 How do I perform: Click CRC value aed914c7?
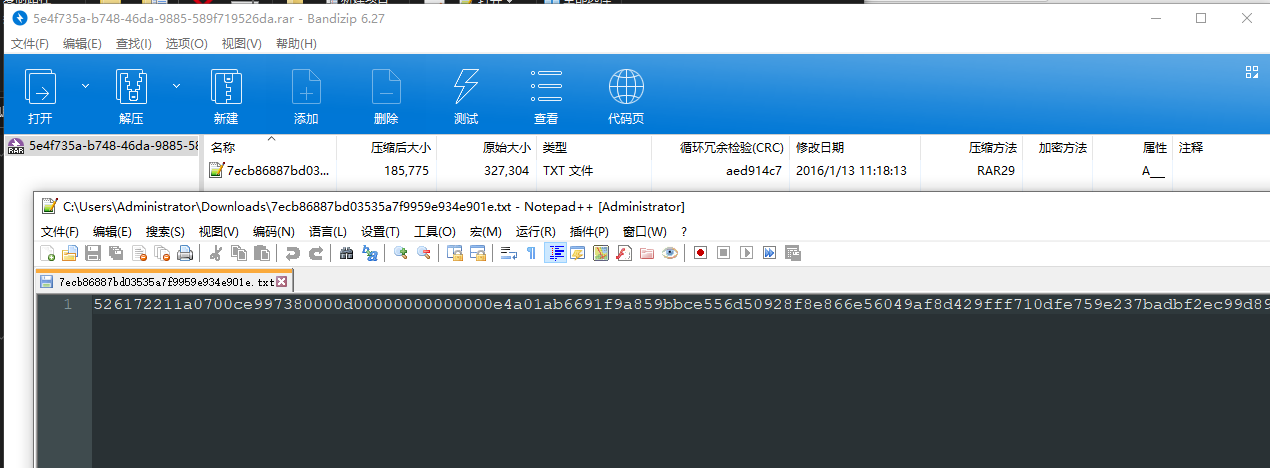tap(754, 171)
